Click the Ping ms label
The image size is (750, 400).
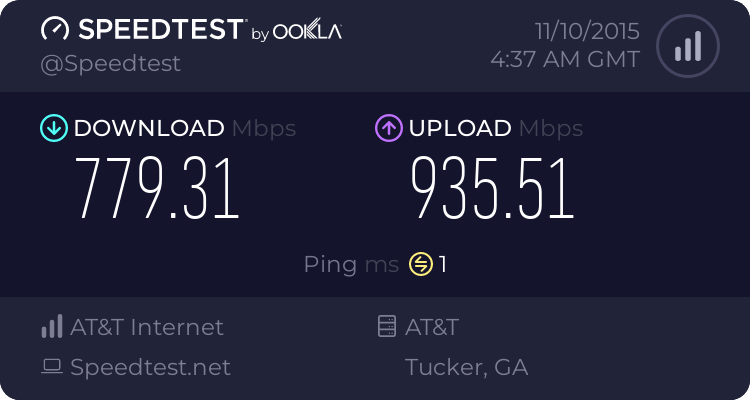point(351,265)
